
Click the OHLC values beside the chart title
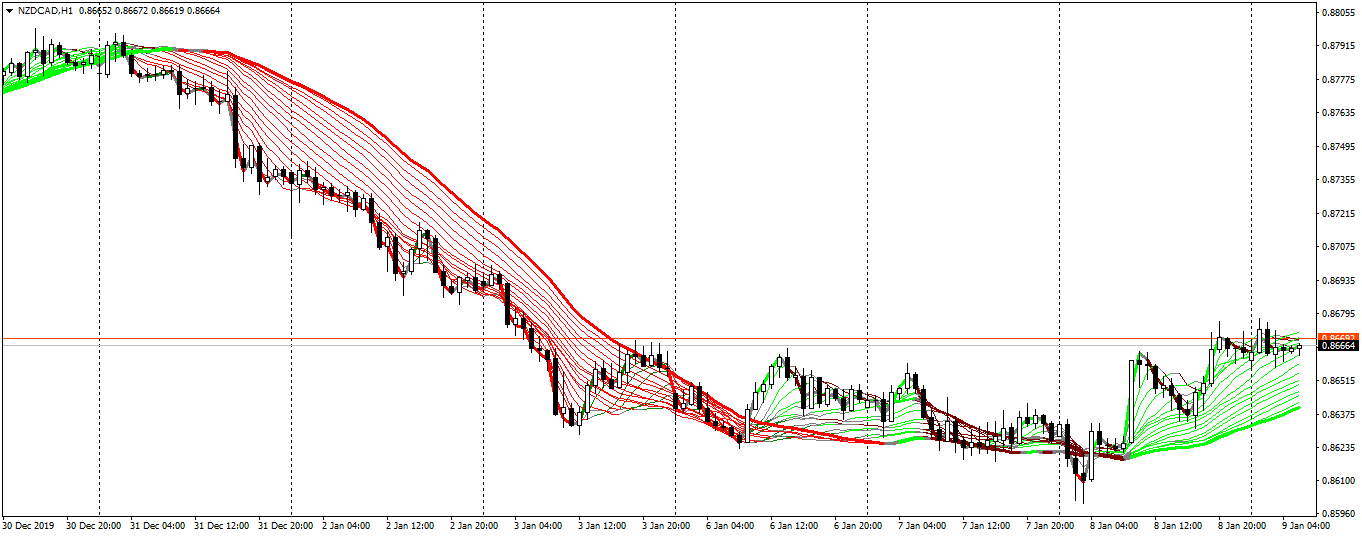[x=148, y=10]
